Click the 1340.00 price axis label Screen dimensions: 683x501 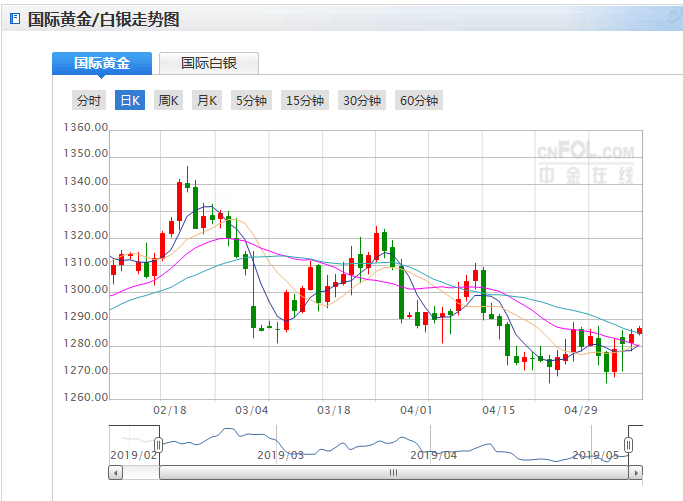click(86, 181)
